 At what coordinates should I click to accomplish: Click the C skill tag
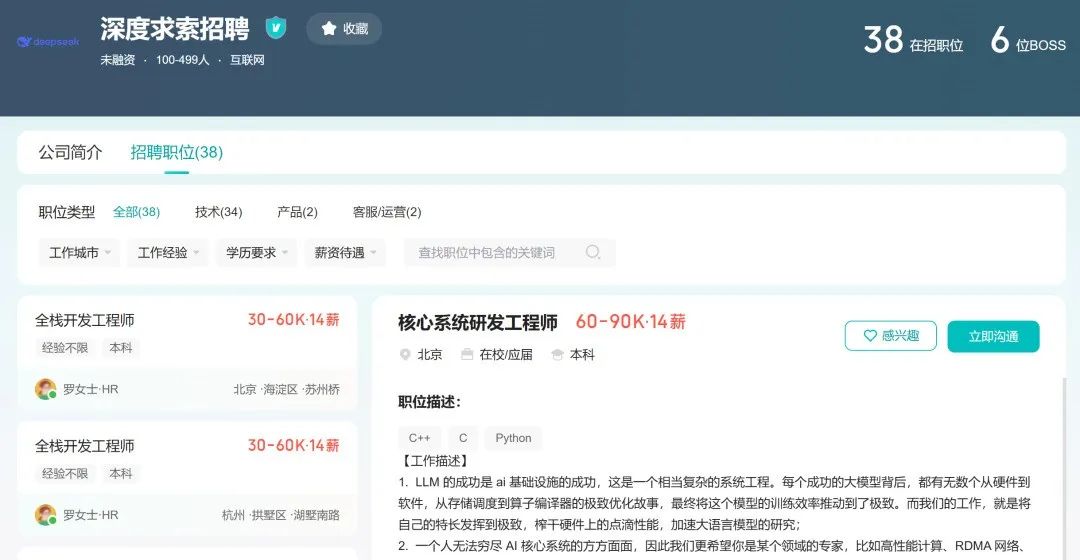tap(463, 438)
